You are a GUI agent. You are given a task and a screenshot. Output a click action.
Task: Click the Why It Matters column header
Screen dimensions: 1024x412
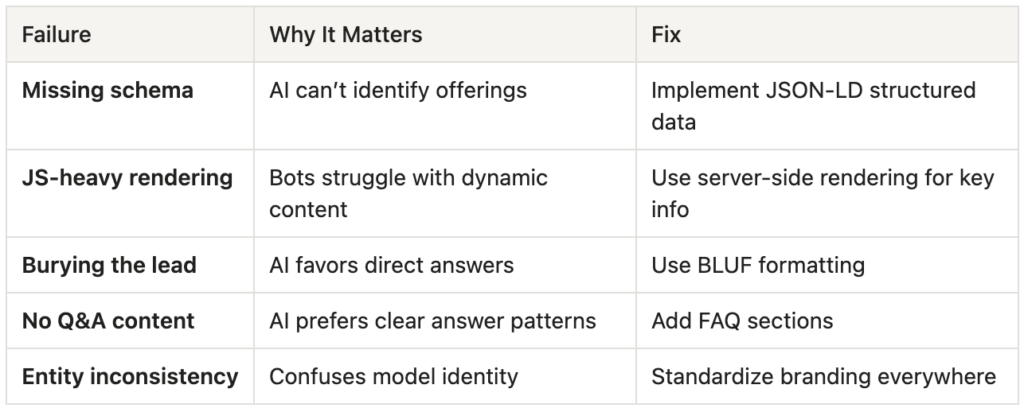pyautogui.click(x=346, y=35)
